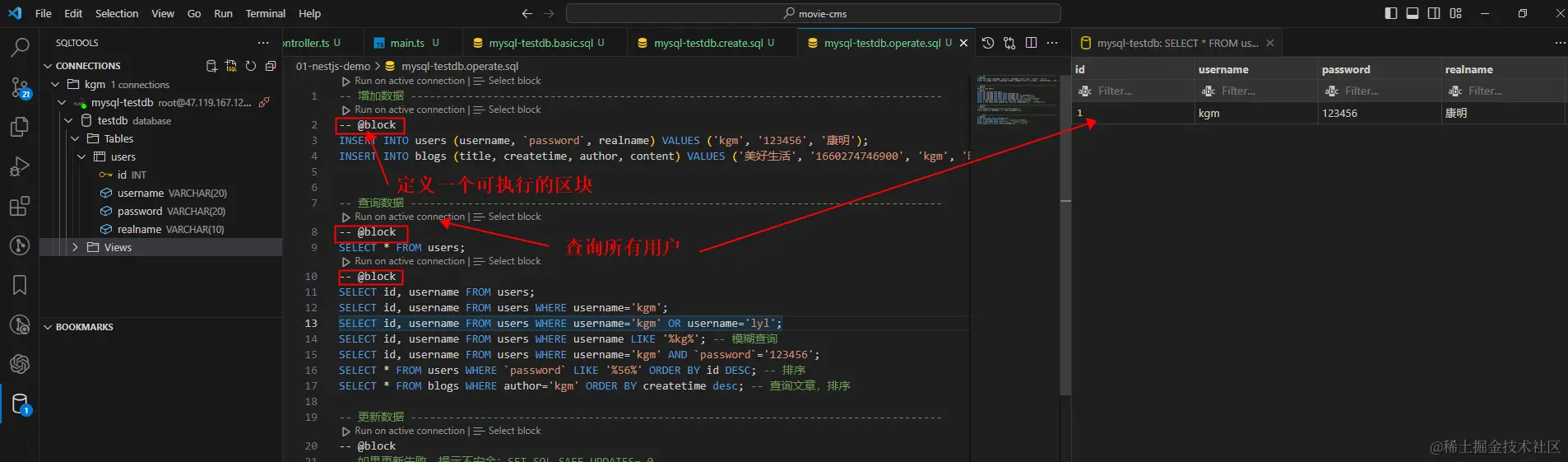The height and width of the screenshot is (462, 1568).
Task: Toggle the secondary side bar visibility
Action: [1434, 13]
